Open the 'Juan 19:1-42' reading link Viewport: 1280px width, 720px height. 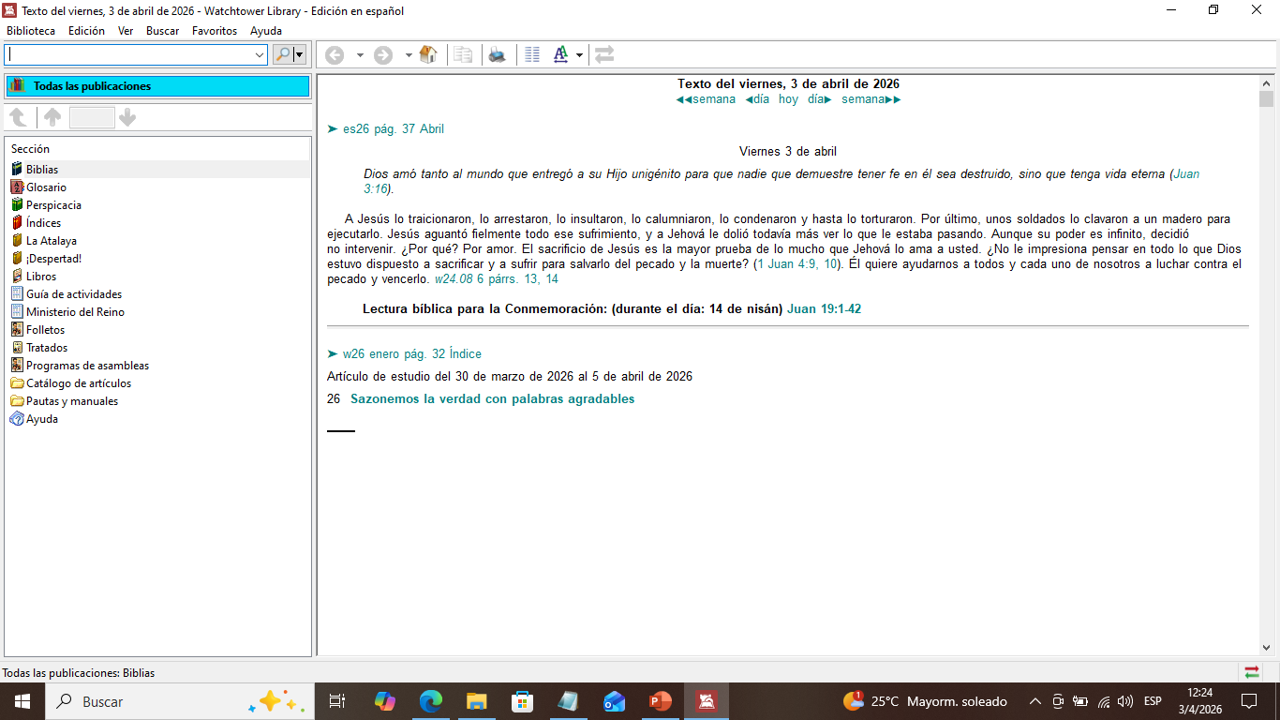point(824,309)
